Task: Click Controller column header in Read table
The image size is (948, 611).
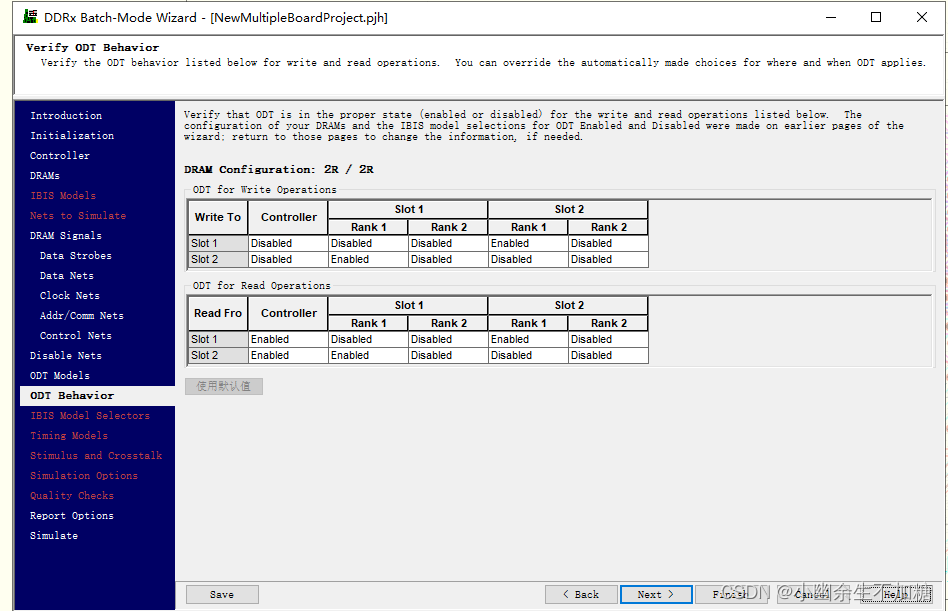Action: point(288,314)
